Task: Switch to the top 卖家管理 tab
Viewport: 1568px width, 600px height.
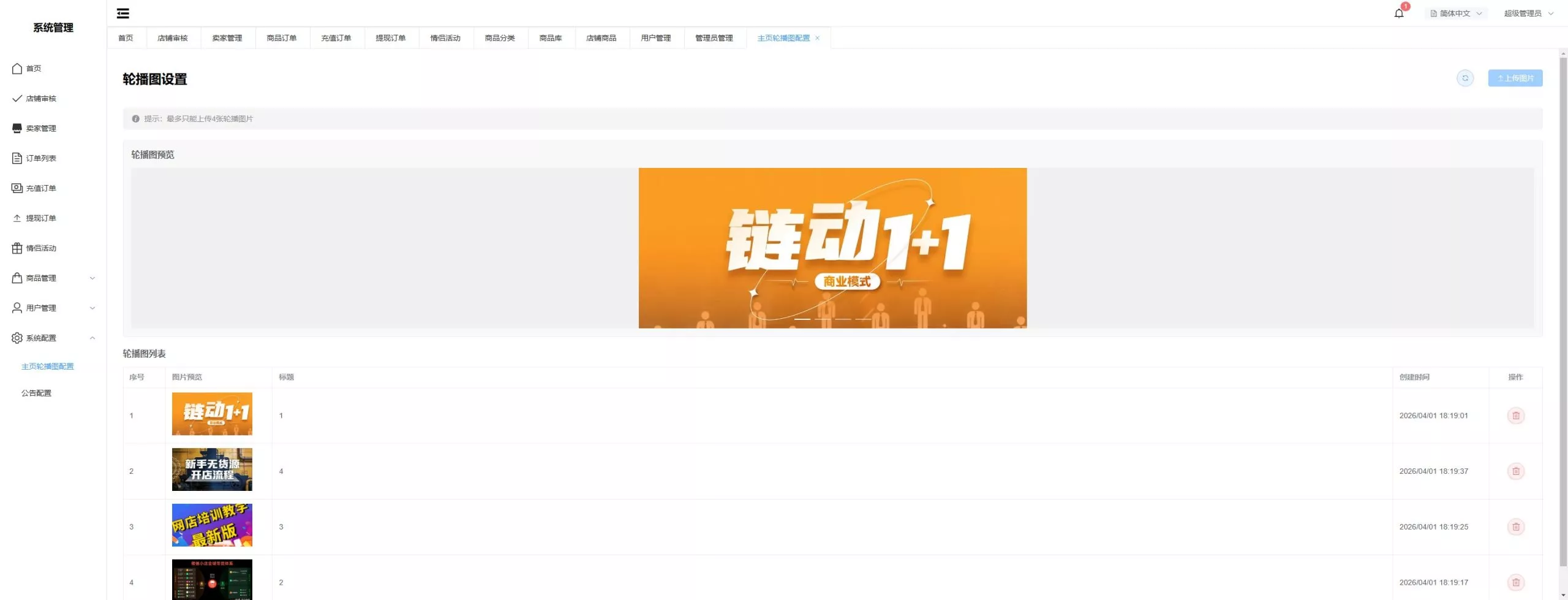Action: pyautogui.click(x=227, y=38)
